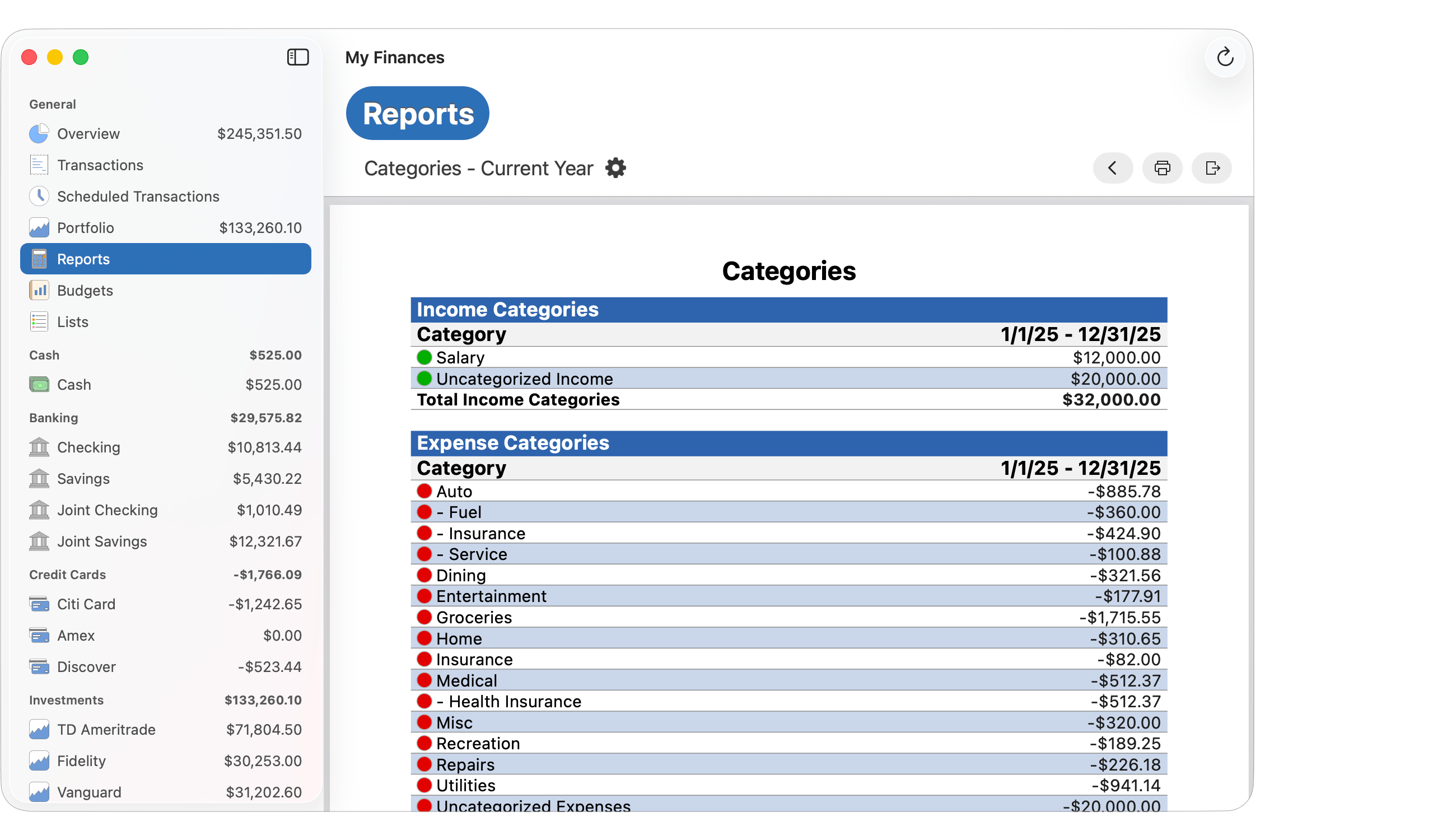Click the export report icon
The height and width of the screenshot is (840, 1456).
point(1211,168)
